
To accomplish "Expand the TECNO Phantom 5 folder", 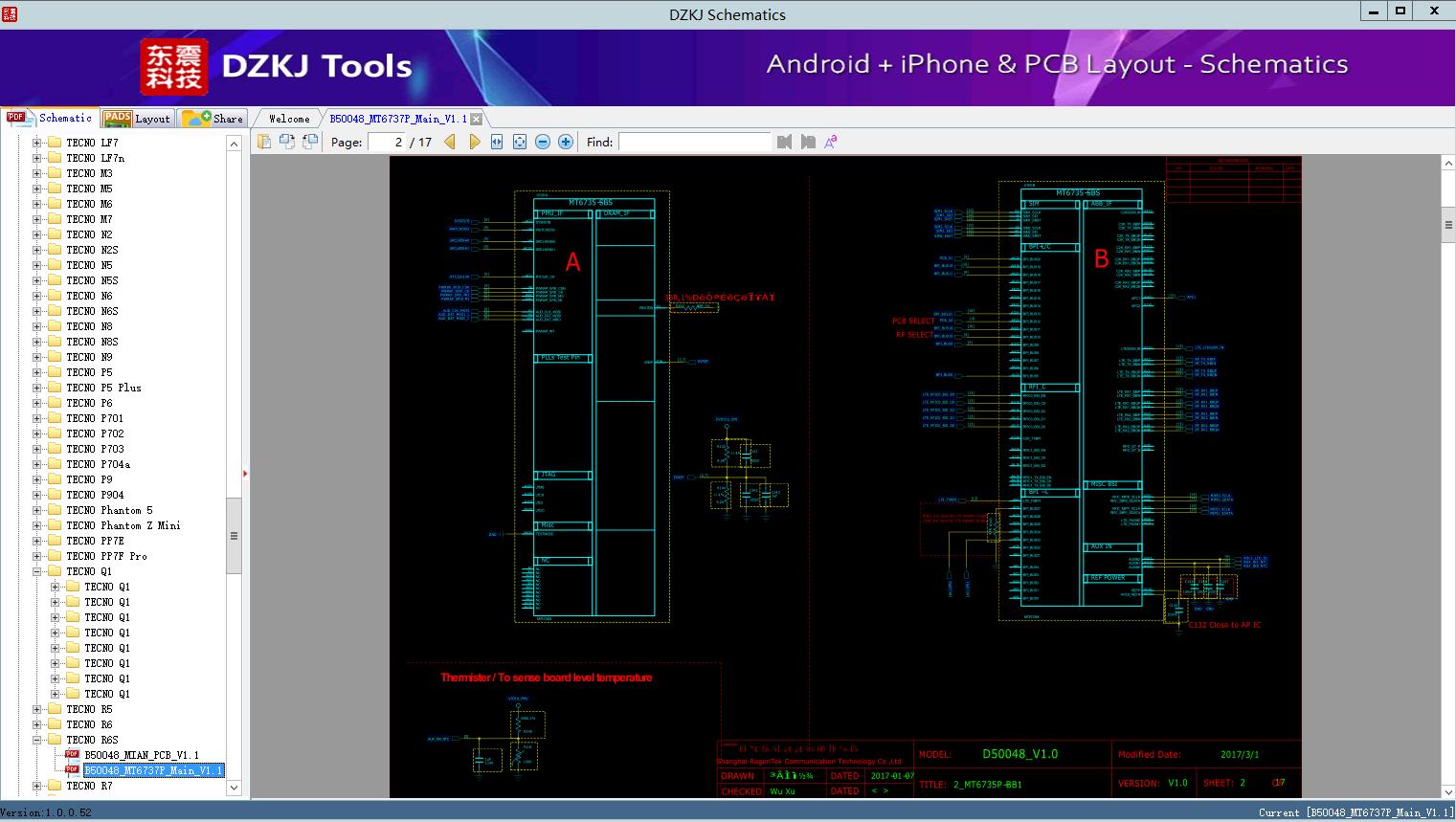I will [37, 510].
